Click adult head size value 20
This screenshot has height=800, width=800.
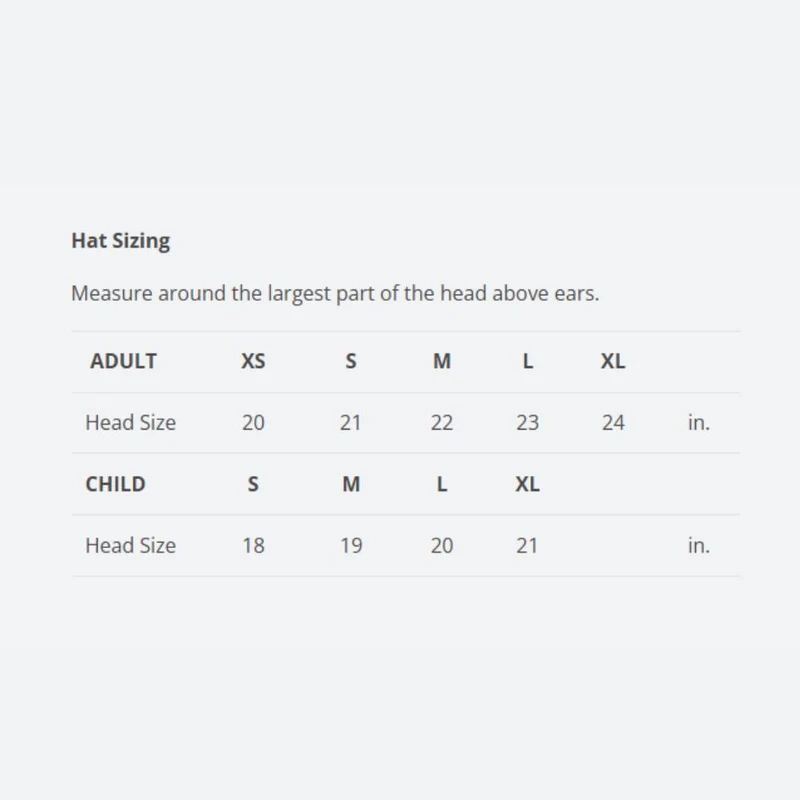pos(253,422)
